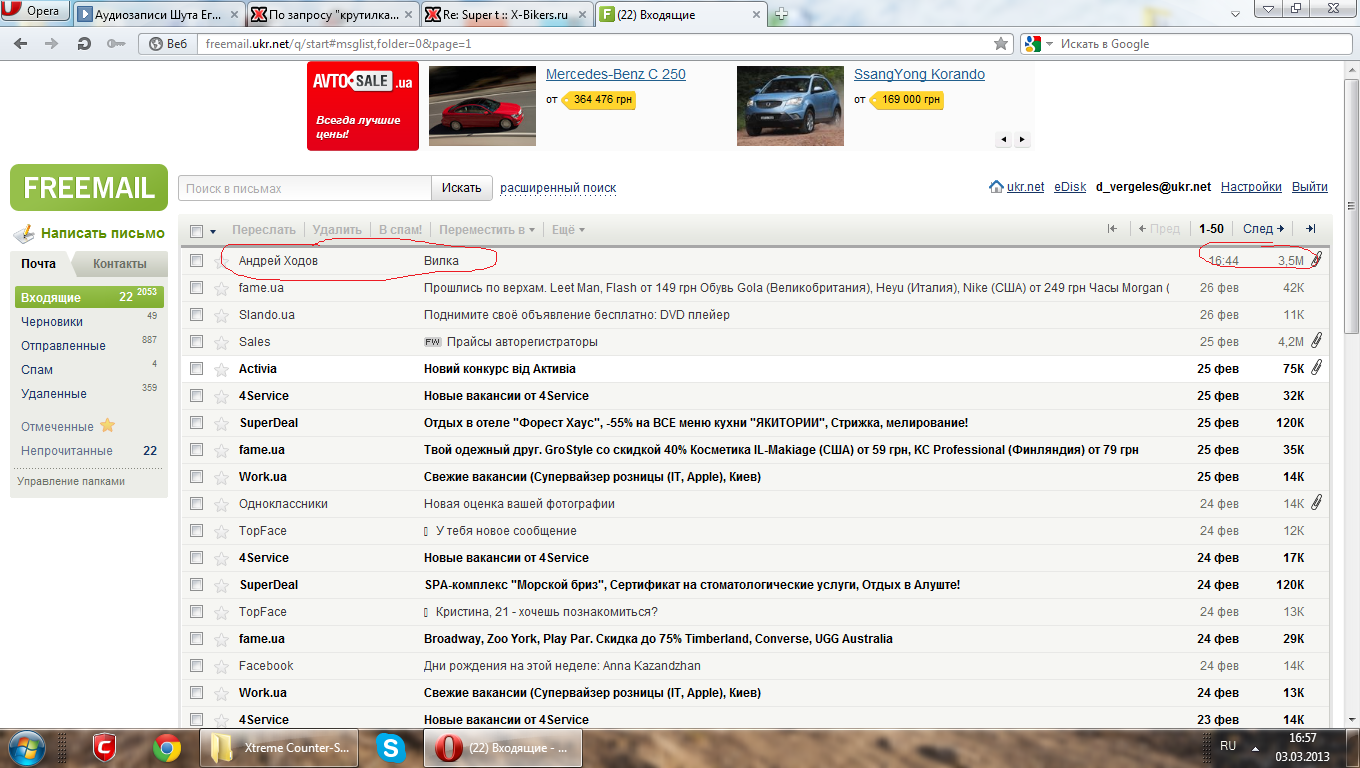
Task: Select the "Broadway, Zoo York" fame.ua message checkbox
Action: click(x=197, y=639)
